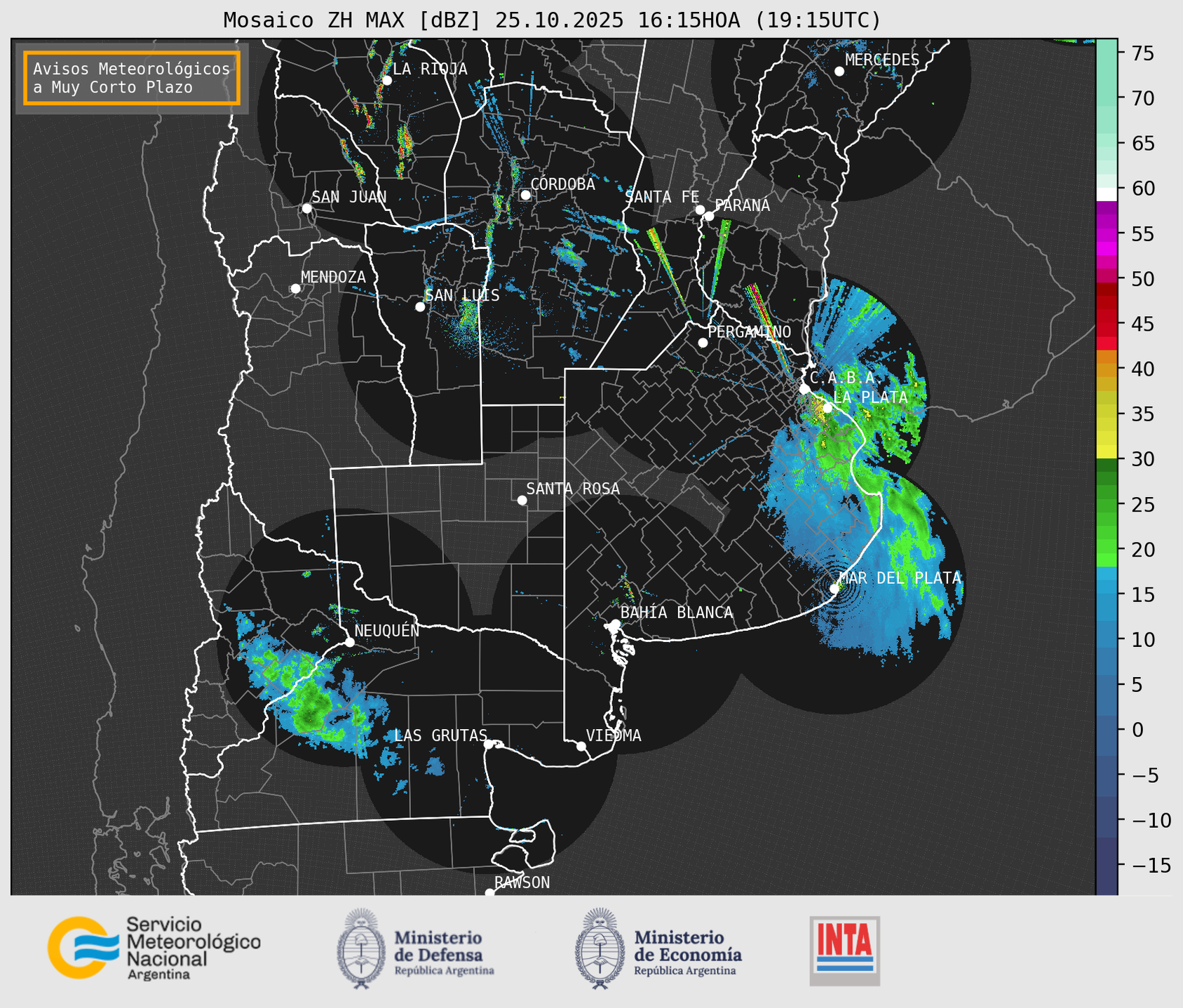
Task: Click the Ministerio de Defensa emblem
Action: tap(361, 948)
